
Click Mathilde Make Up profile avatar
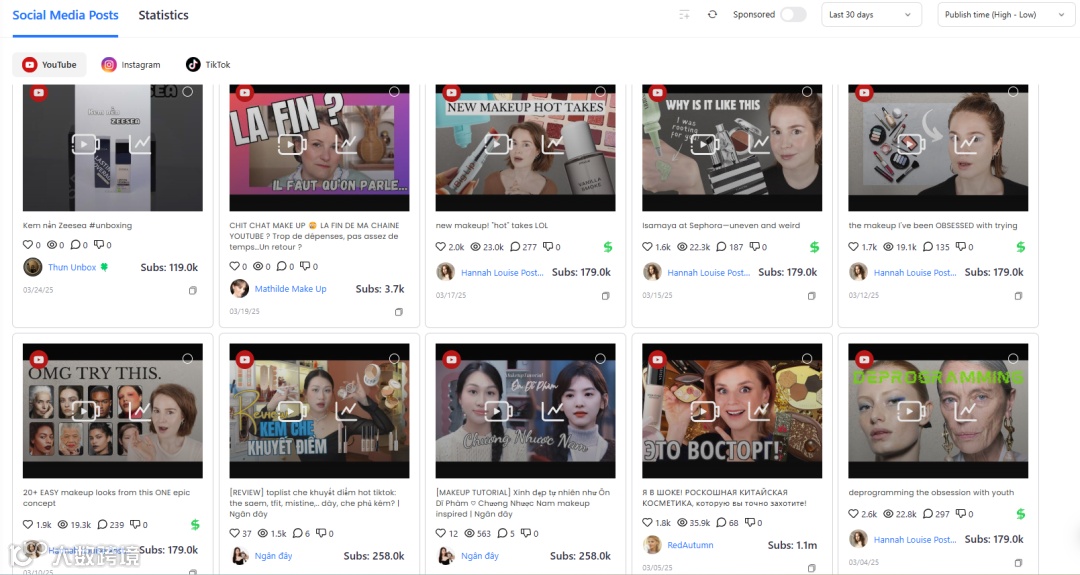[x=239, y=289]
